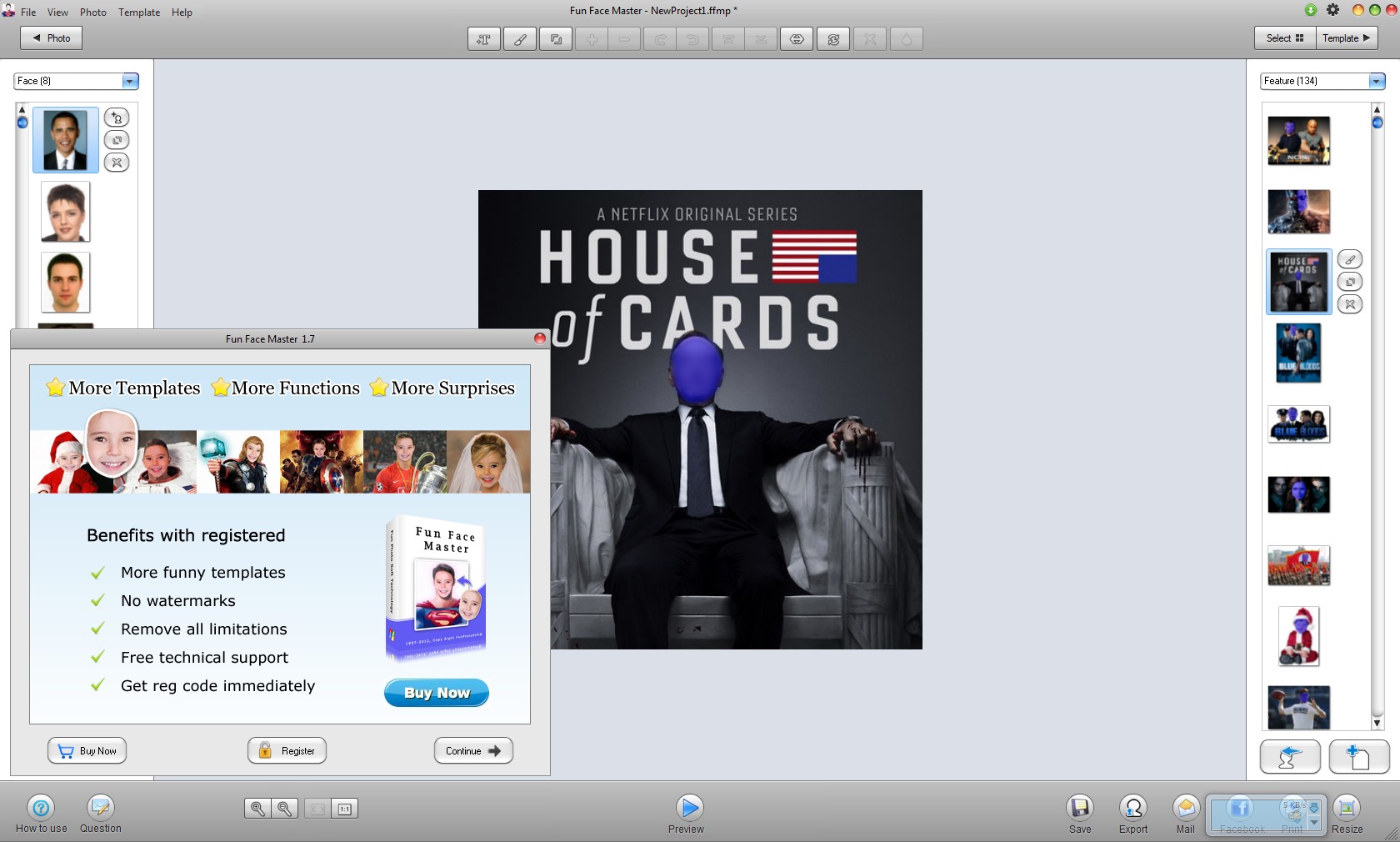Open the File menu
Image resolution: width=1400 pixels, height=842 pixels.
pos(28,13)
